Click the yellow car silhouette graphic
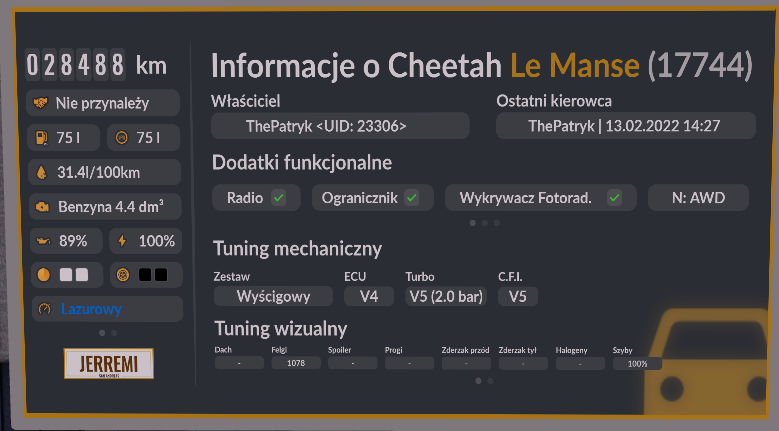The image size is (779, 431). 708,361
